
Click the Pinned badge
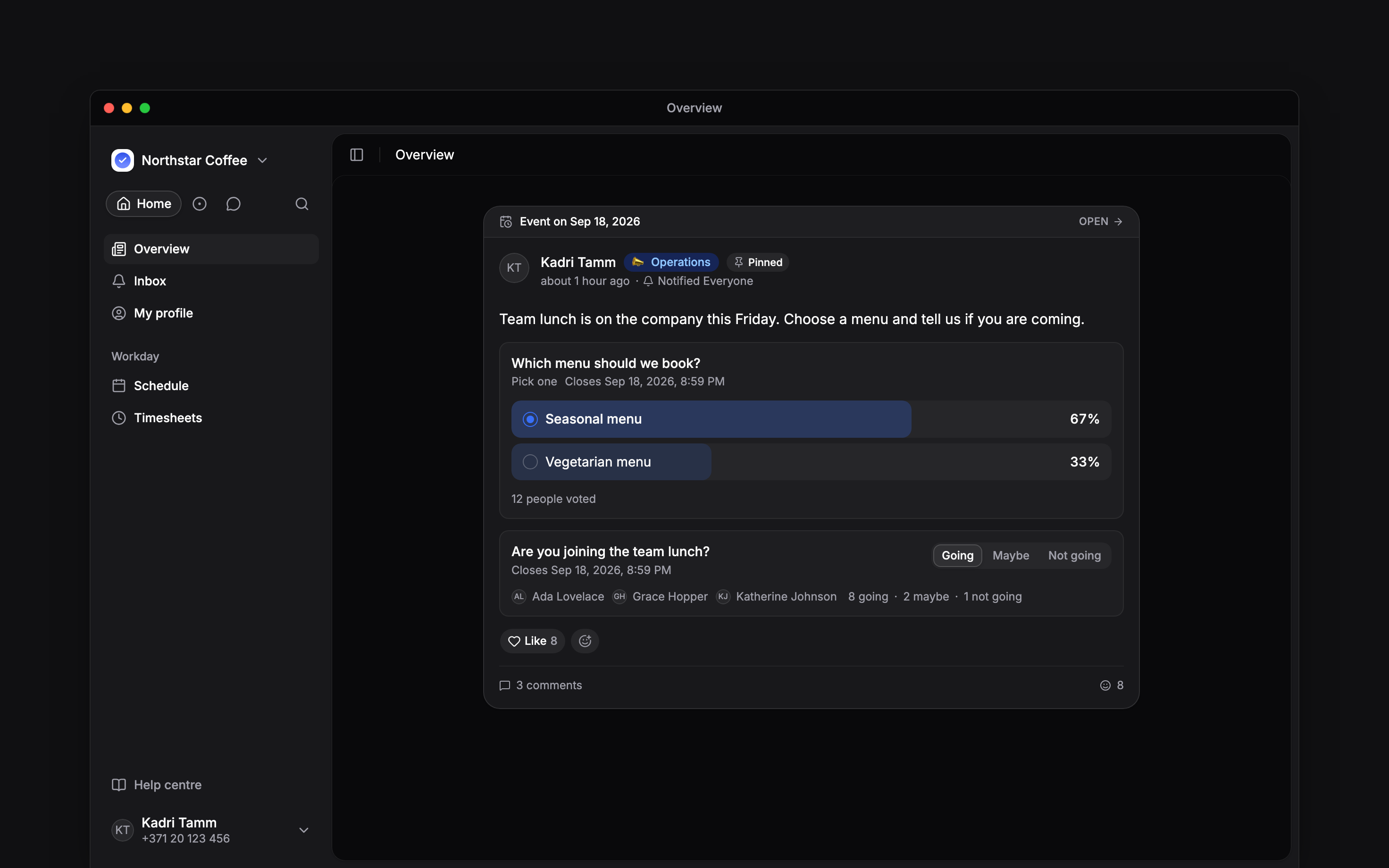point(758,262)
